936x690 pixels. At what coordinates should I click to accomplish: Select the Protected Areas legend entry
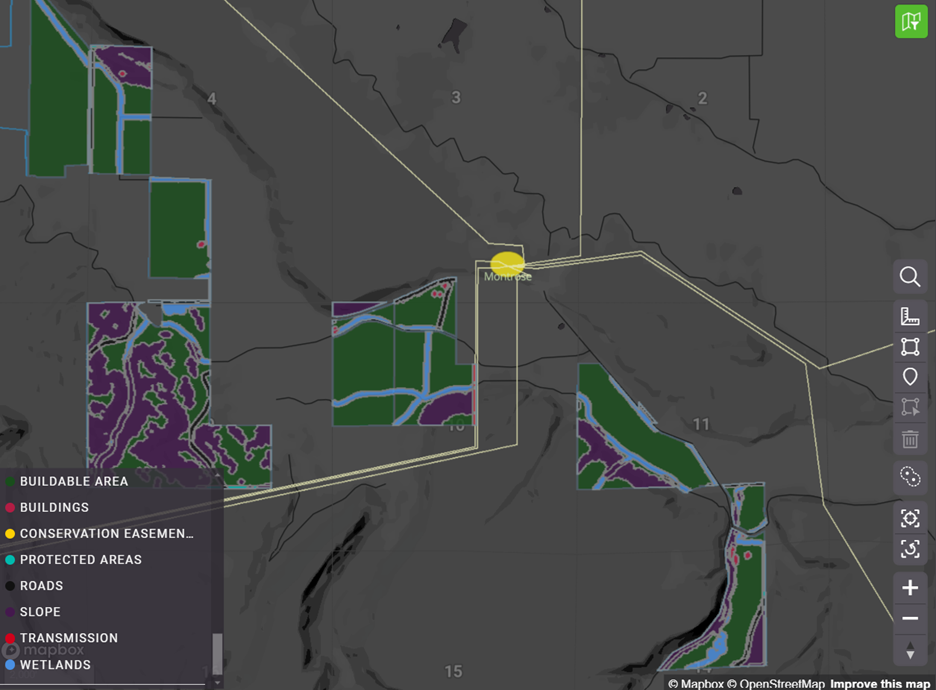click(x=80, y=560)
